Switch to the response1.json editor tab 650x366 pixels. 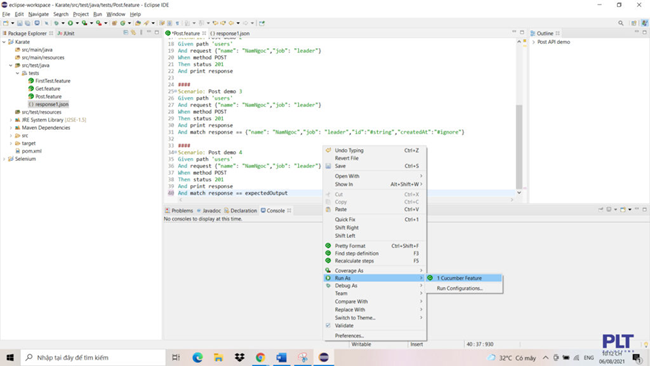(x=230, y=33)
